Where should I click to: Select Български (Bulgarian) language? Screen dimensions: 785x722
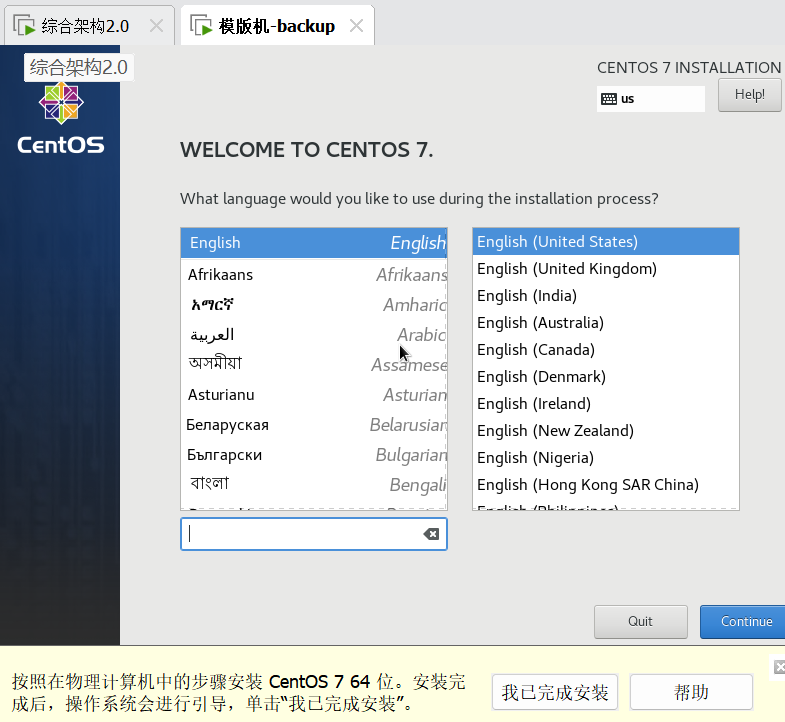pos(314,455)
